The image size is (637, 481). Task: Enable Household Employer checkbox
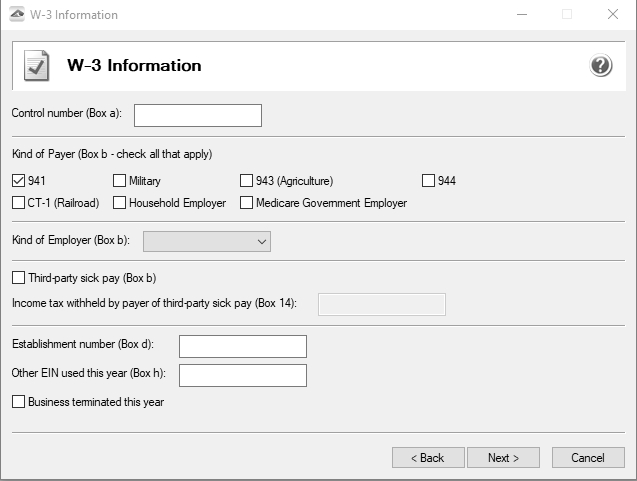coord(119,202)
